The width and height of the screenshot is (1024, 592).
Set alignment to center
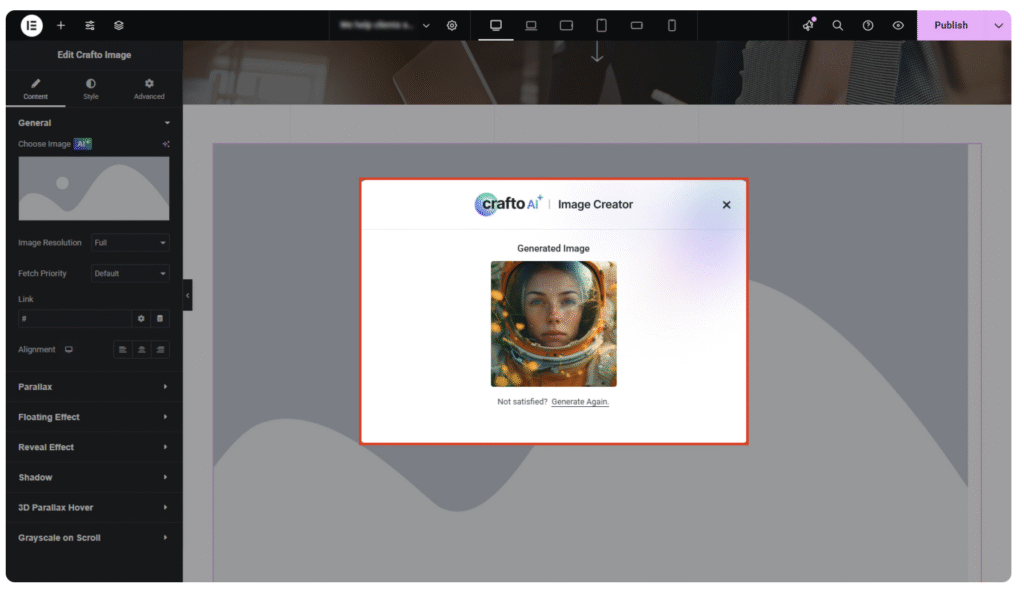(x=142, y=350)
